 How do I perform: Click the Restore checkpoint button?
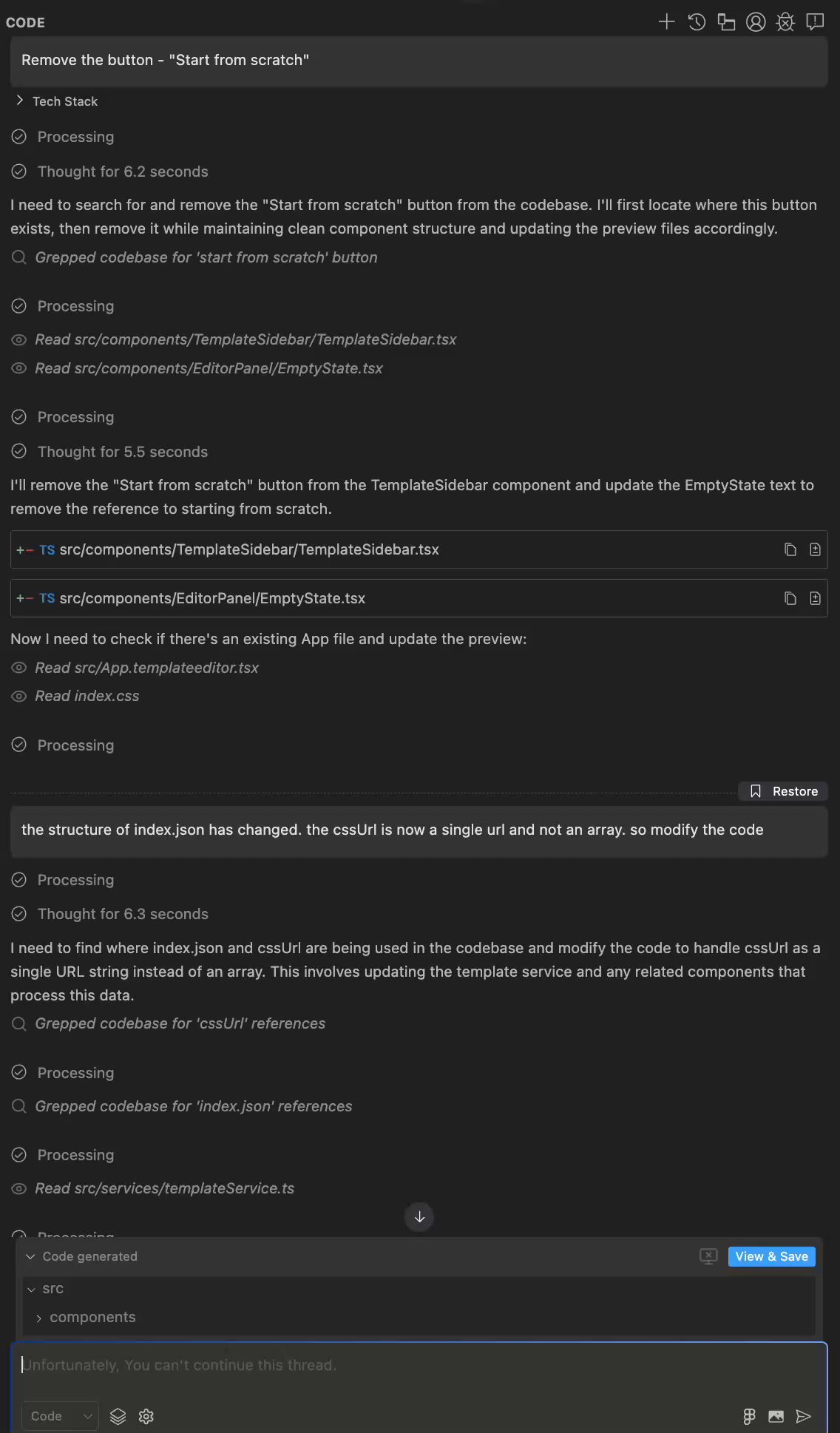[x=784, y=791]
